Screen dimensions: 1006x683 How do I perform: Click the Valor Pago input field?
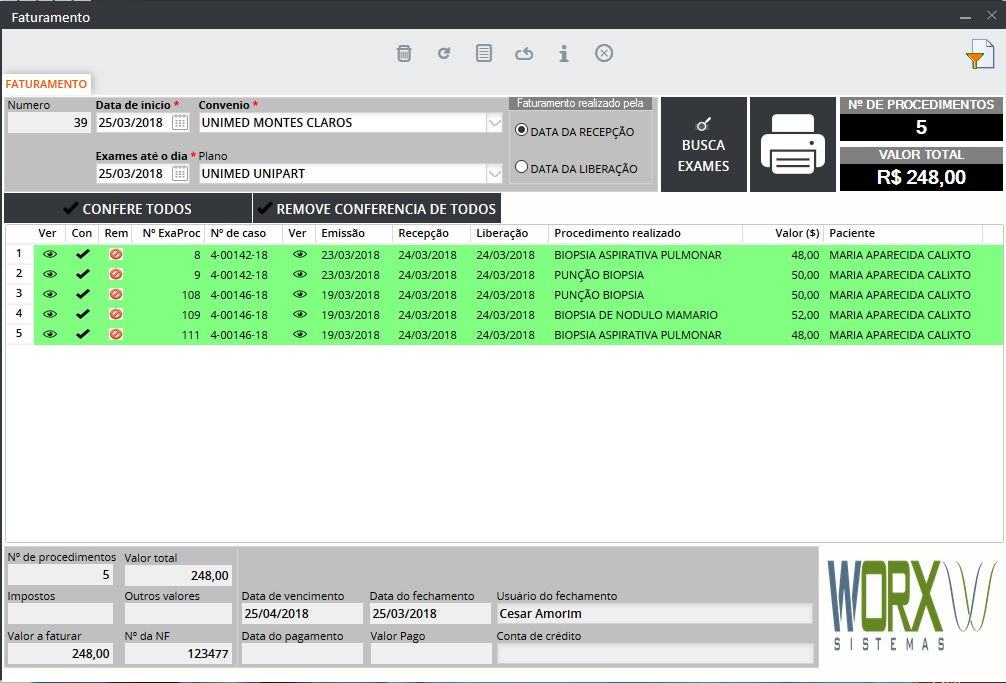tap(431, 653)
